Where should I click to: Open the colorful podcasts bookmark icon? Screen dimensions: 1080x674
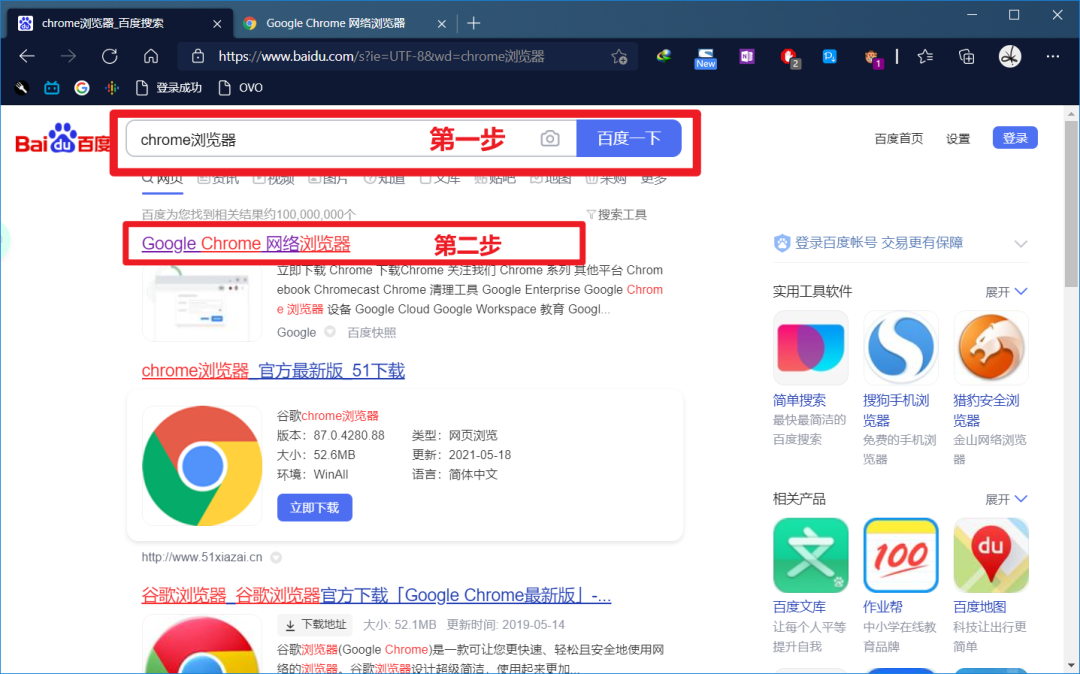click(112, 87)
